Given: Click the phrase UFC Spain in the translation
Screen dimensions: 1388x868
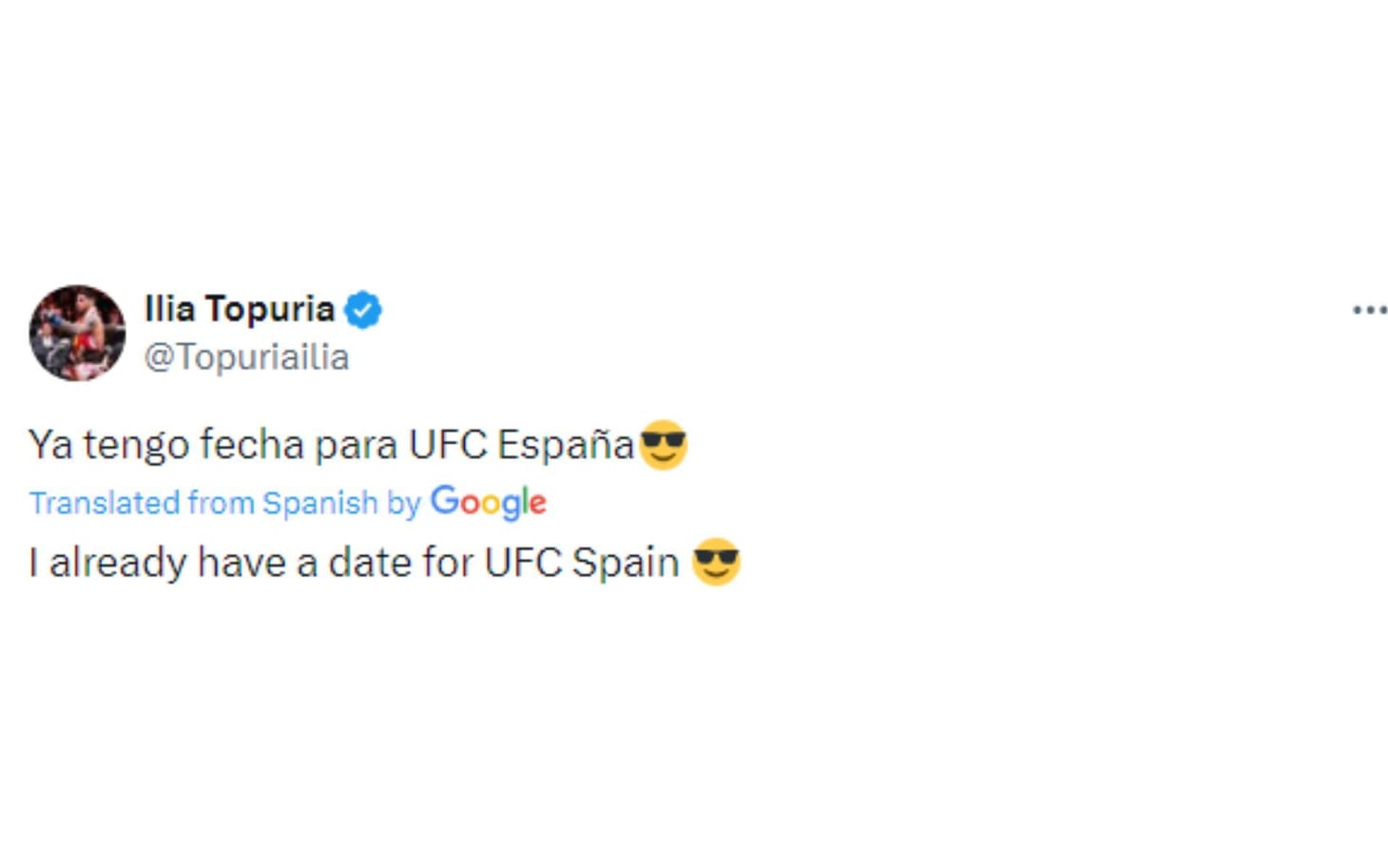Looking at the screenshot, I should (585, 562).
